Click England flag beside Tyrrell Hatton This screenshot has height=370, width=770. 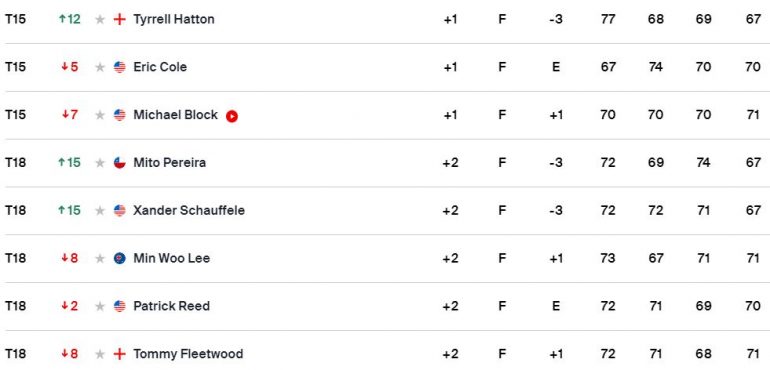tap(119, 20)
